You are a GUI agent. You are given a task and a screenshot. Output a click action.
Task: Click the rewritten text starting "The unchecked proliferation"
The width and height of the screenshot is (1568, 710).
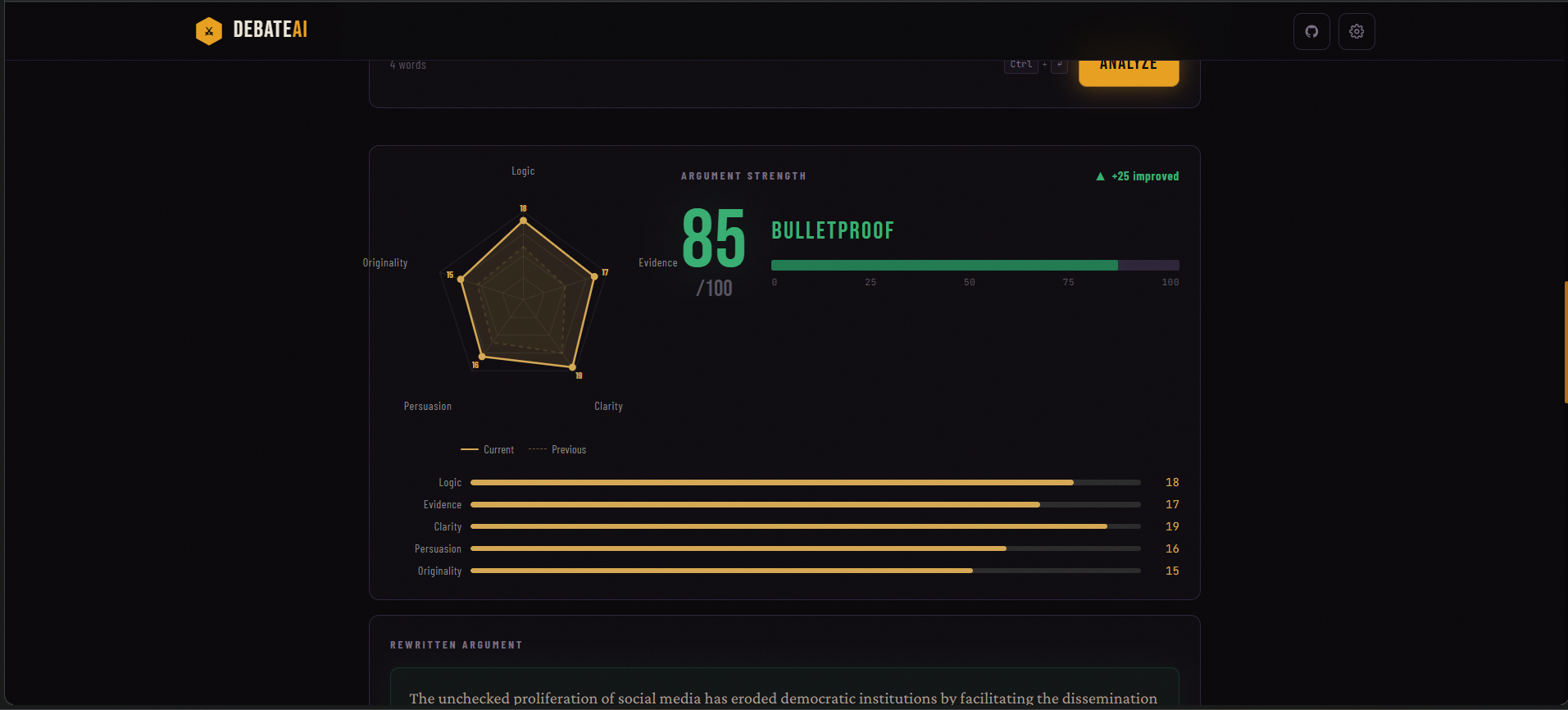784,699
